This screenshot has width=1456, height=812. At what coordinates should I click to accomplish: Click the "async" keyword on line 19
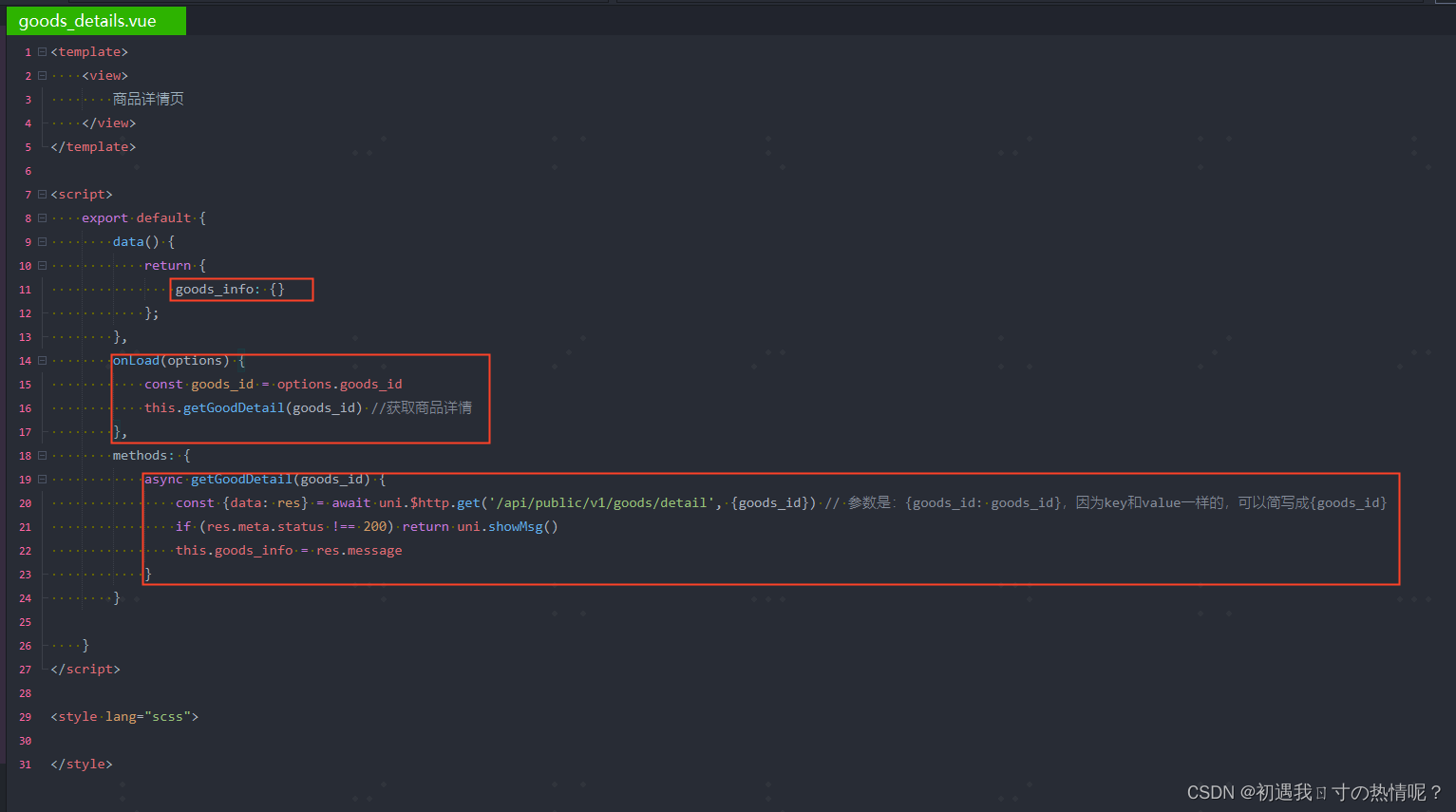[163, 480]
